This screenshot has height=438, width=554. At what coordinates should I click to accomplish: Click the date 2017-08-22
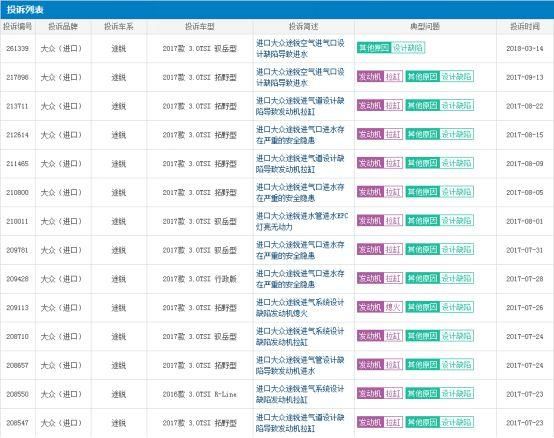click(525, 106)
